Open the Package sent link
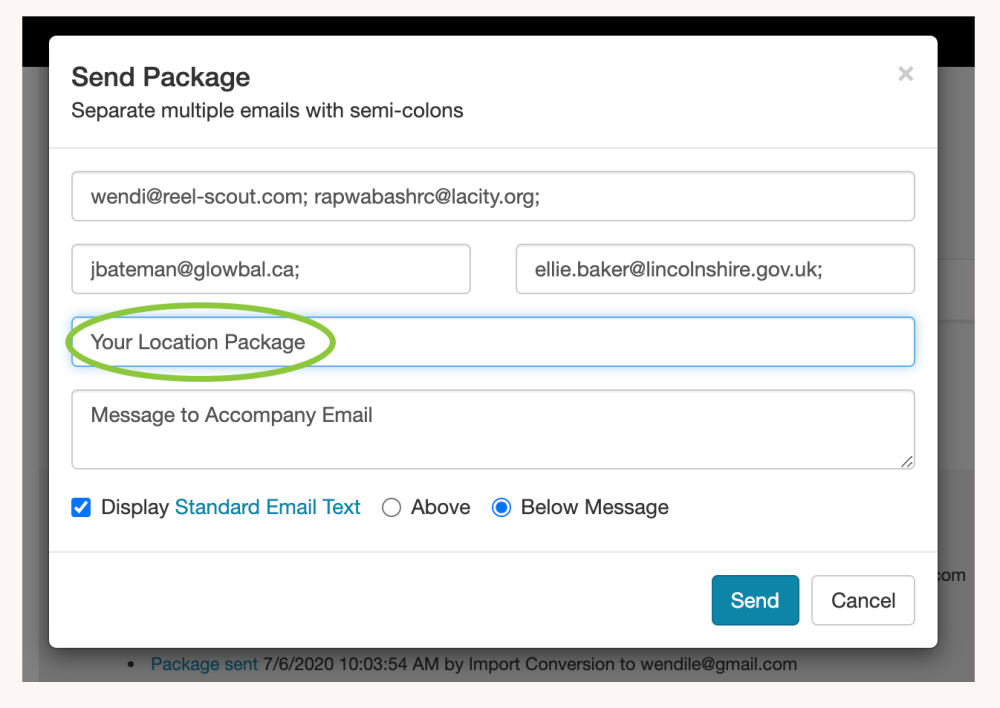This screenshot has width=1000, height=708. click(204, 664)
